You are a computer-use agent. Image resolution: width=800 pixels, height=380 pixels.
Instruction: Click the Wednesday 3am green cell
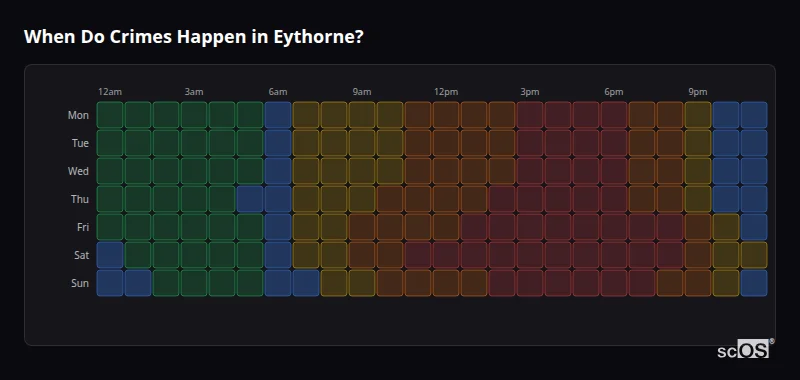click(194, 171)
